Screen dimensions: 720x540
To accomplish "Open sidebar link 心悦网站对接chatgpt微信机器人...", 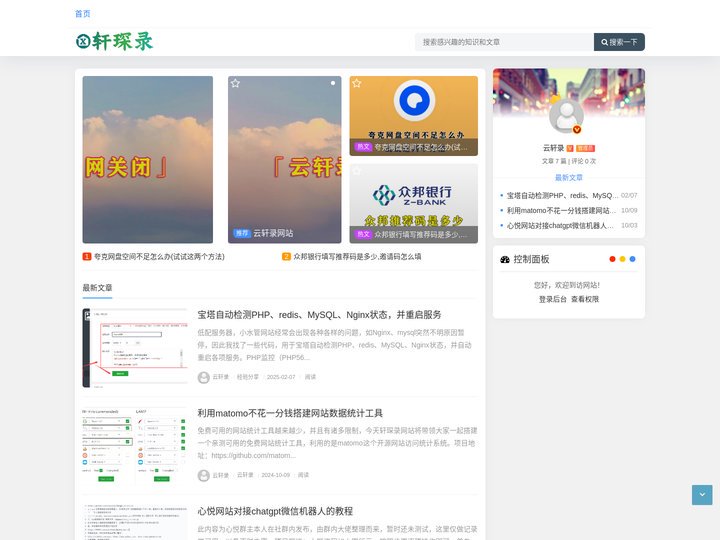I will 560,225.
